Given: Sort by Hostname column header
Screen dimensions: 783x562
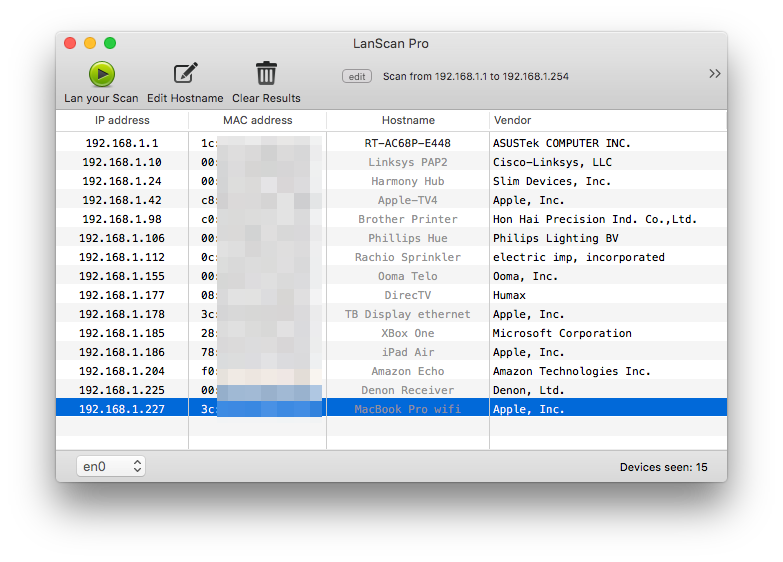Looking at the screenshot, I should [x=408, y=120].
